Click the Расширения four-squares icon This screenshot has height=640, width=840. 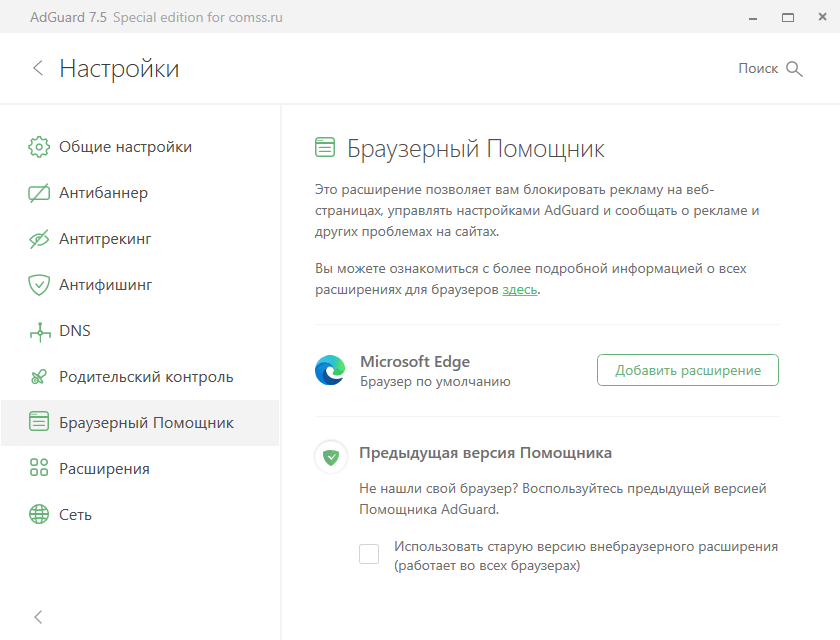[39, 469]
